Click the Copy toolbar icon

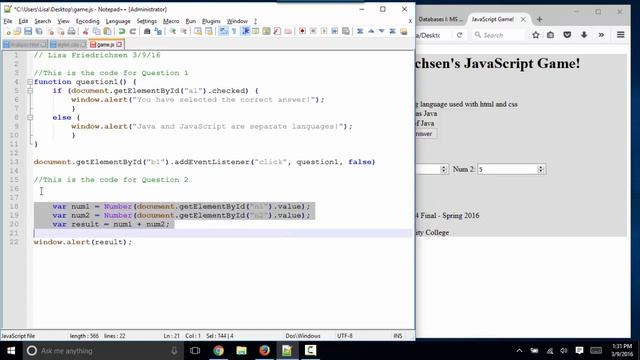coord(96,31)
